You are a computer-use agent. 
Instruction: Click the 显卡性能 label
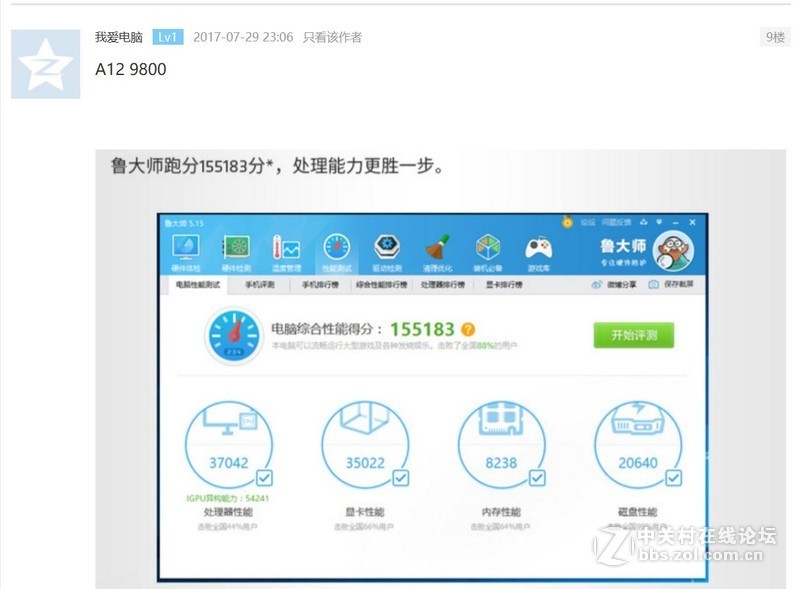point(365,512)
